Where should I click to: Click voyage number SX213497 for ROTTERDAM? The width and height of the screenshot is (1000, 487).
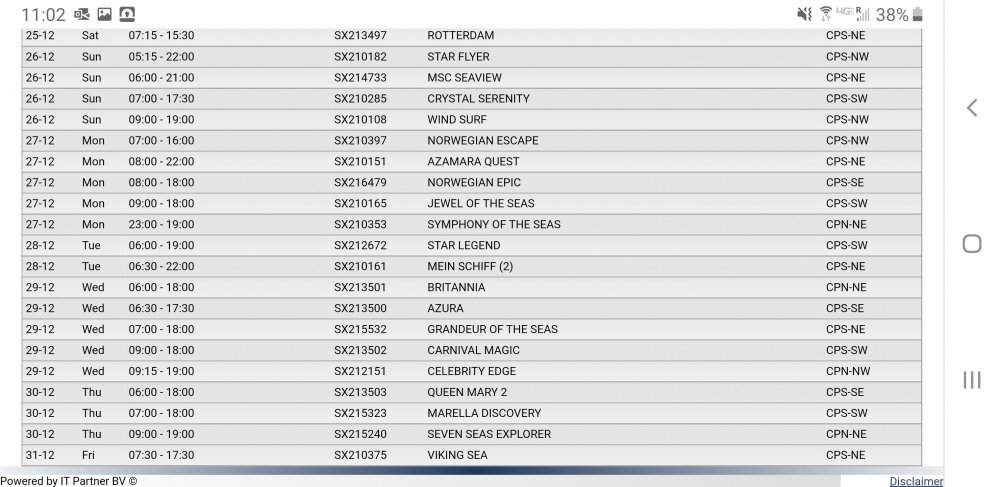point(360,36)
